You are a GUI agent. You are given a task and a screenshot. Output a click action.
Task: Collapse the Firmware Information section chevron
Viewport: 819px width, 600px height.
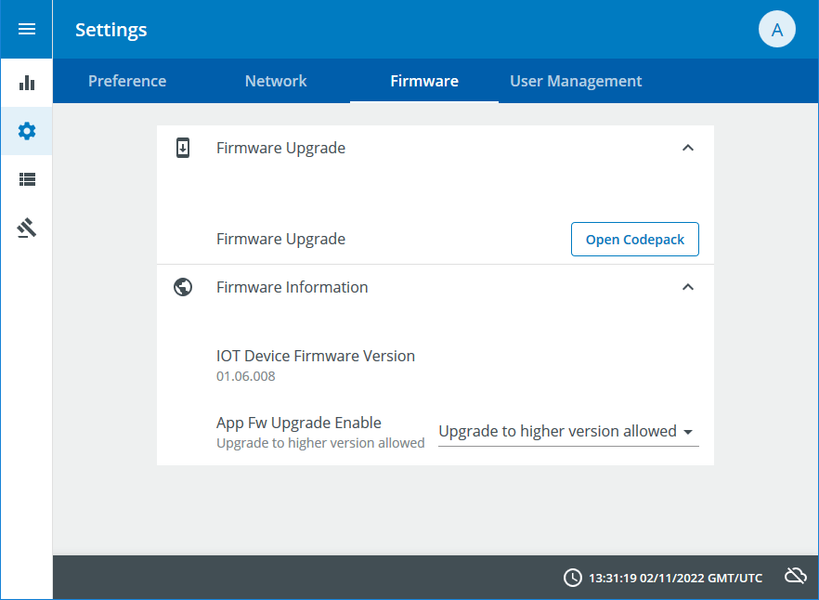[687, 287]
